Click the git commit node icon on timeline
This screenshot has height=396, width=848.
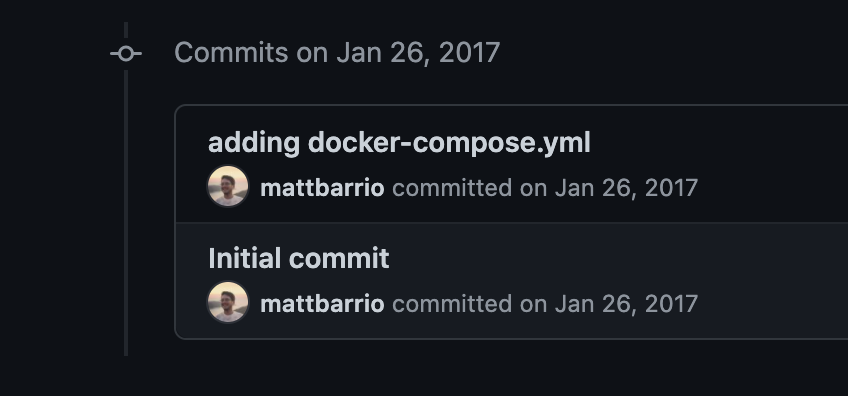click(x=126, y=54)
